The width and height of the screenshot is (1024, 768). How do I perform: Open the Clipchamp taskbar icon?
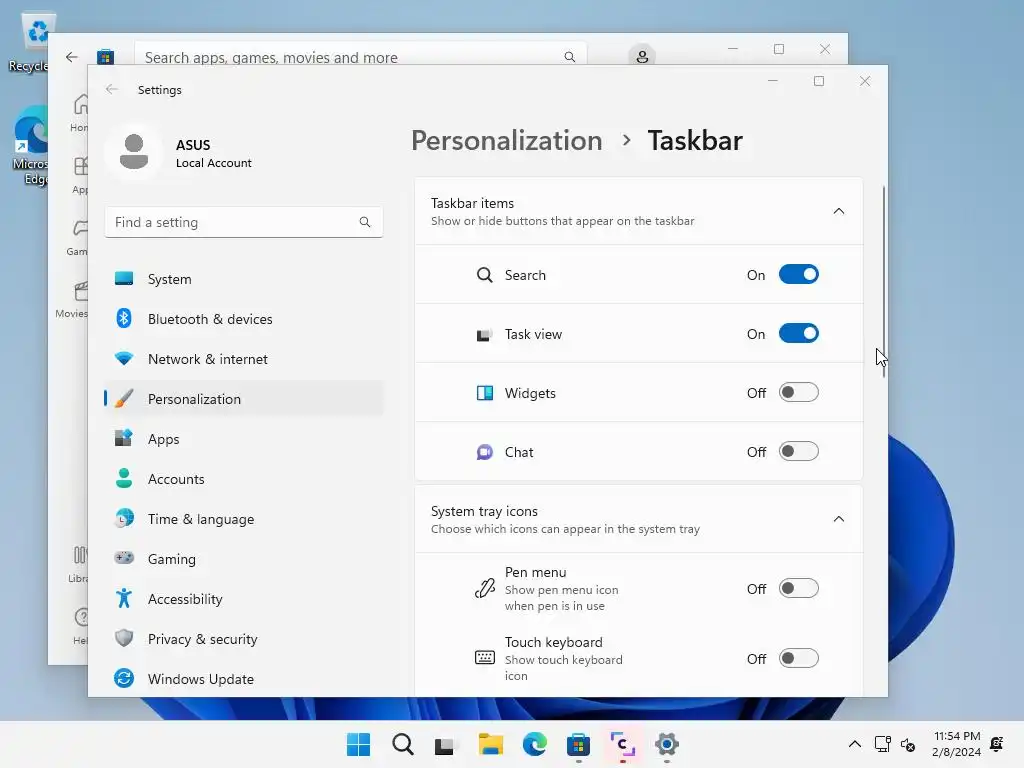622,744
